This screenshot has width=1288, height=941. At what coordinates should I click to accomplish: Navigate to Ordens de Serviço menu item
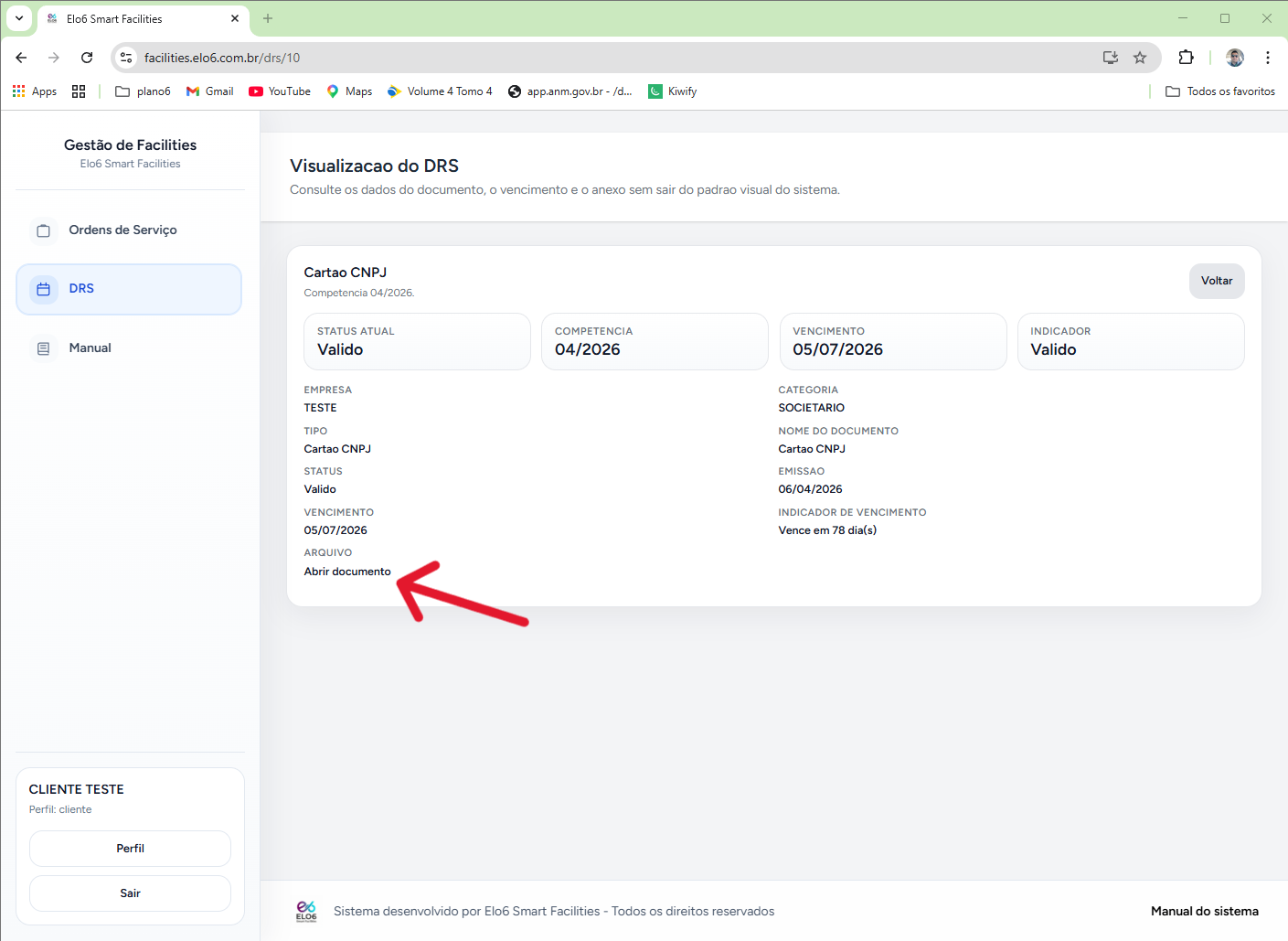(129, 230)
